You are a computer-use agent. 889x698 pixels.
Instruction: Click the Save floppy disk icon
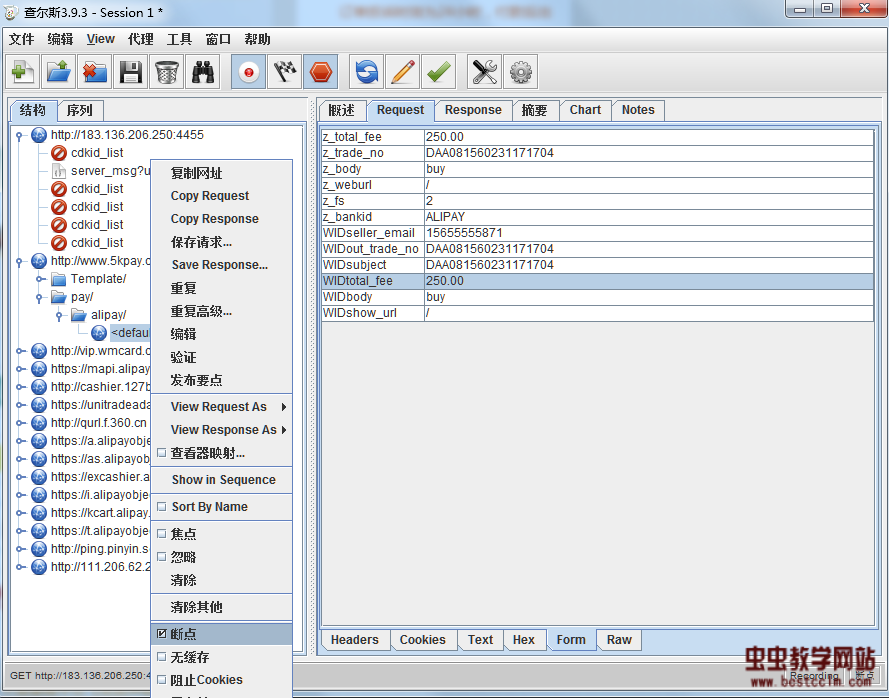pyautogui.click(x=130, y=72)
